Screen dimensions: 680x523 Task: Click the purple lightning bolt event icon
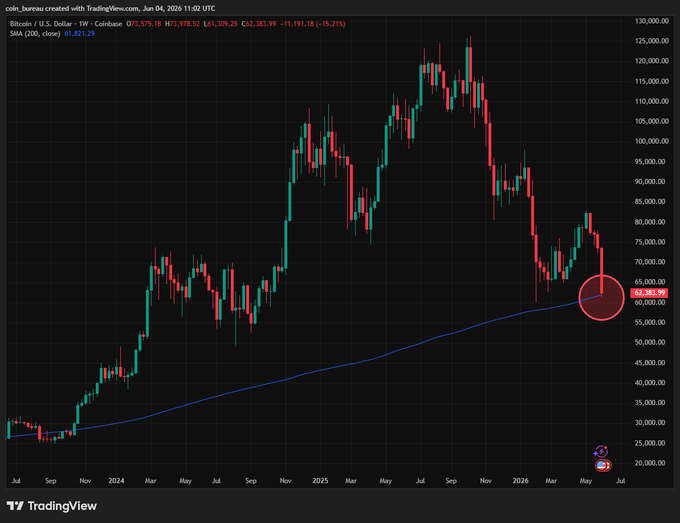click(x=601, y=451)
